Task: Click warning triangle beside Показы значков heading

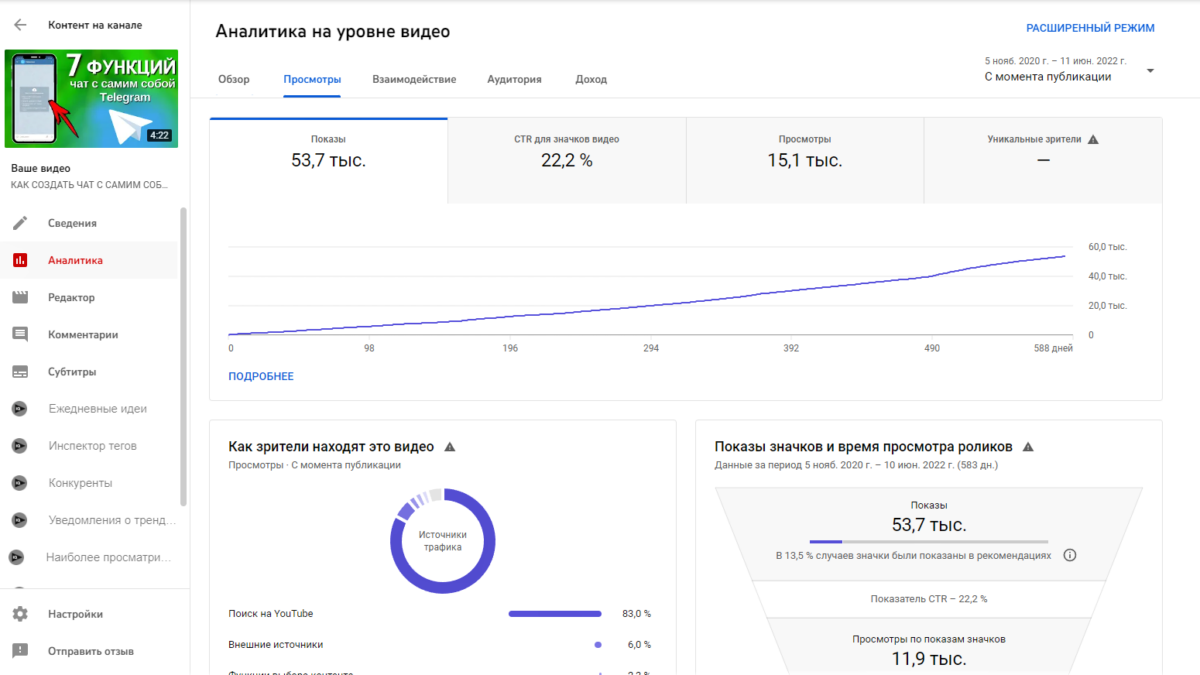Action: (1028, 447)
